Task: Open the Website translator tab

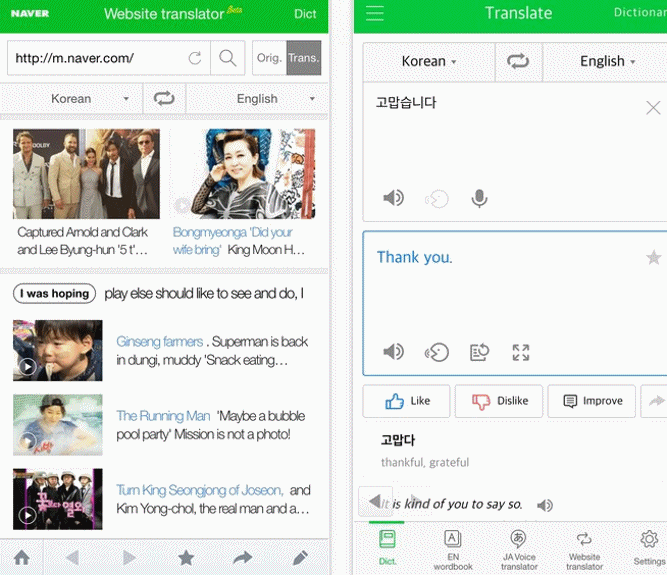Action: click(x=584, y=549)
